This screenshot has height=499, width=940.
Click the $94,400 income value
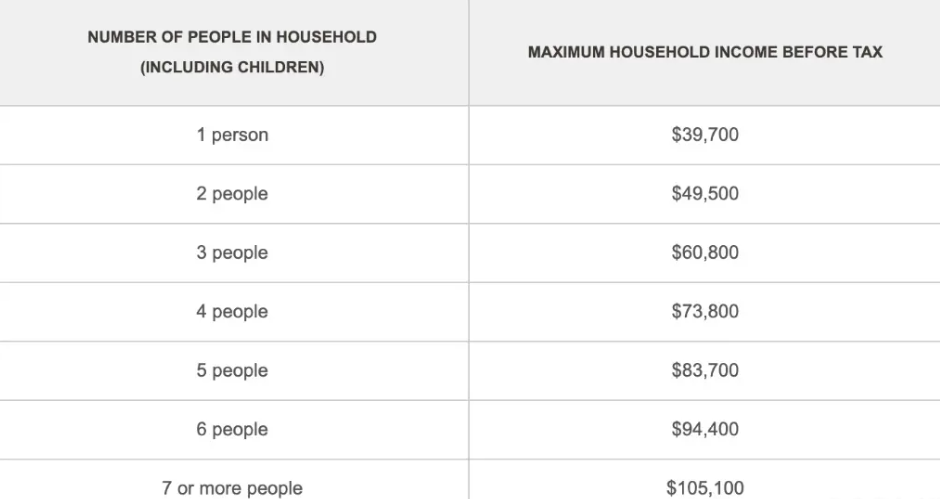pyautogui.click(x=705, y=428)
